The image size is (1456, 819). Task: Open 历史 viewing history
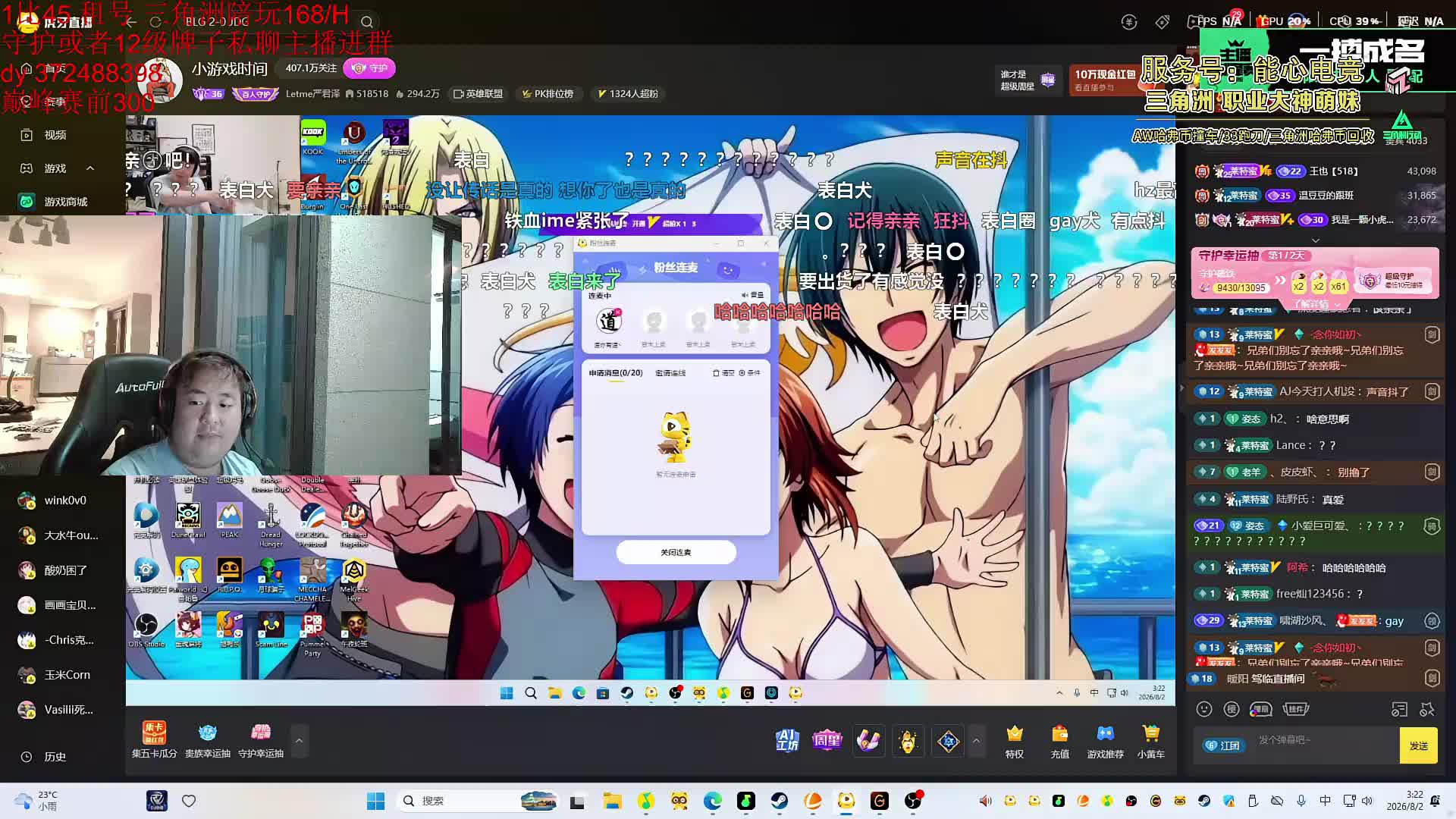(x=45, y=757)
